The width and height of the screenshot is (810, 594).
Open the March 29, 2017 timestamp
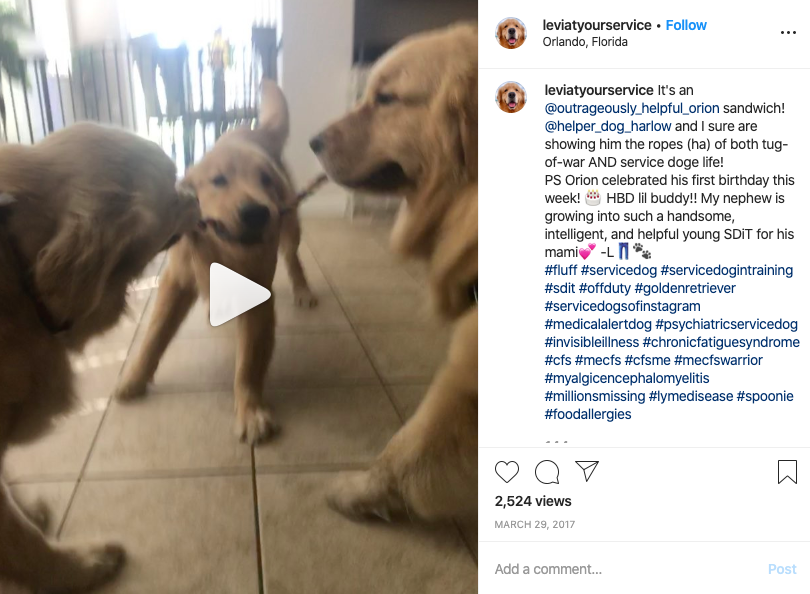(x=535, y=524)
